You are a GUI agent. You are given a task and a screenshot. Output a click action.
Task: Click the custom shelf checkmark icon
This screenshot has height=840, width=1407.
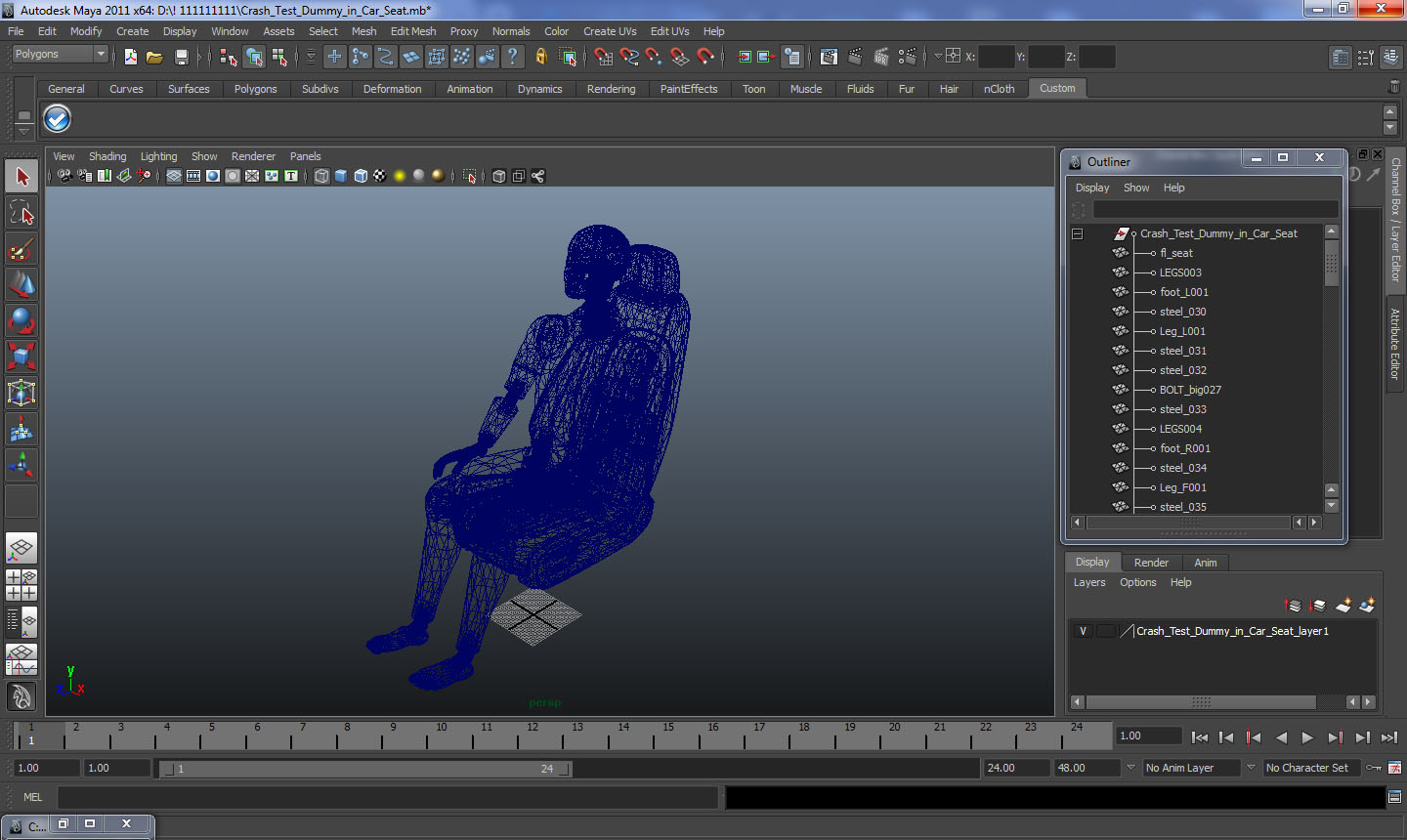(x=58, y=119)
